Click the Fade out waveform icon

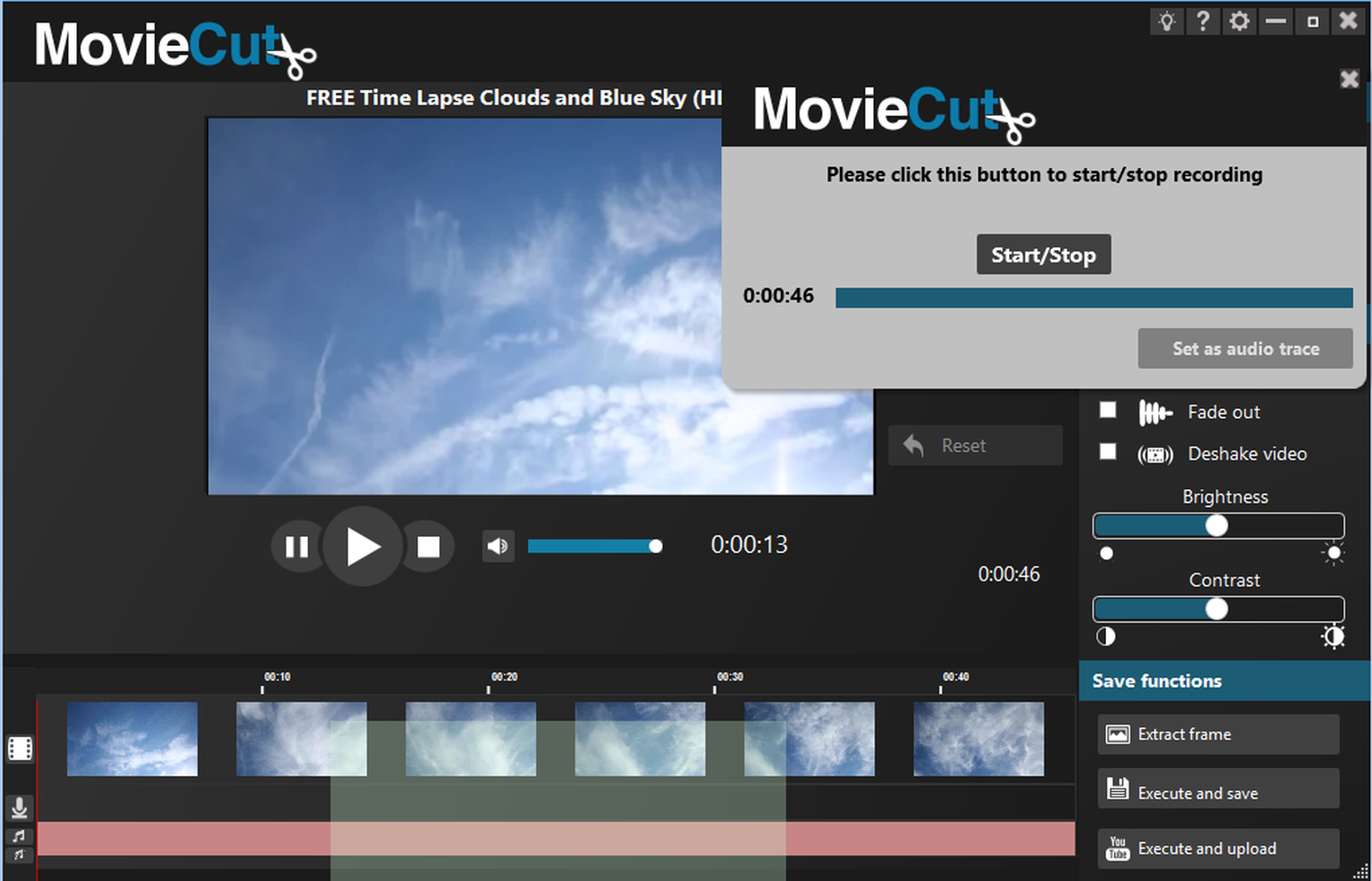(x=1155, y=413)
